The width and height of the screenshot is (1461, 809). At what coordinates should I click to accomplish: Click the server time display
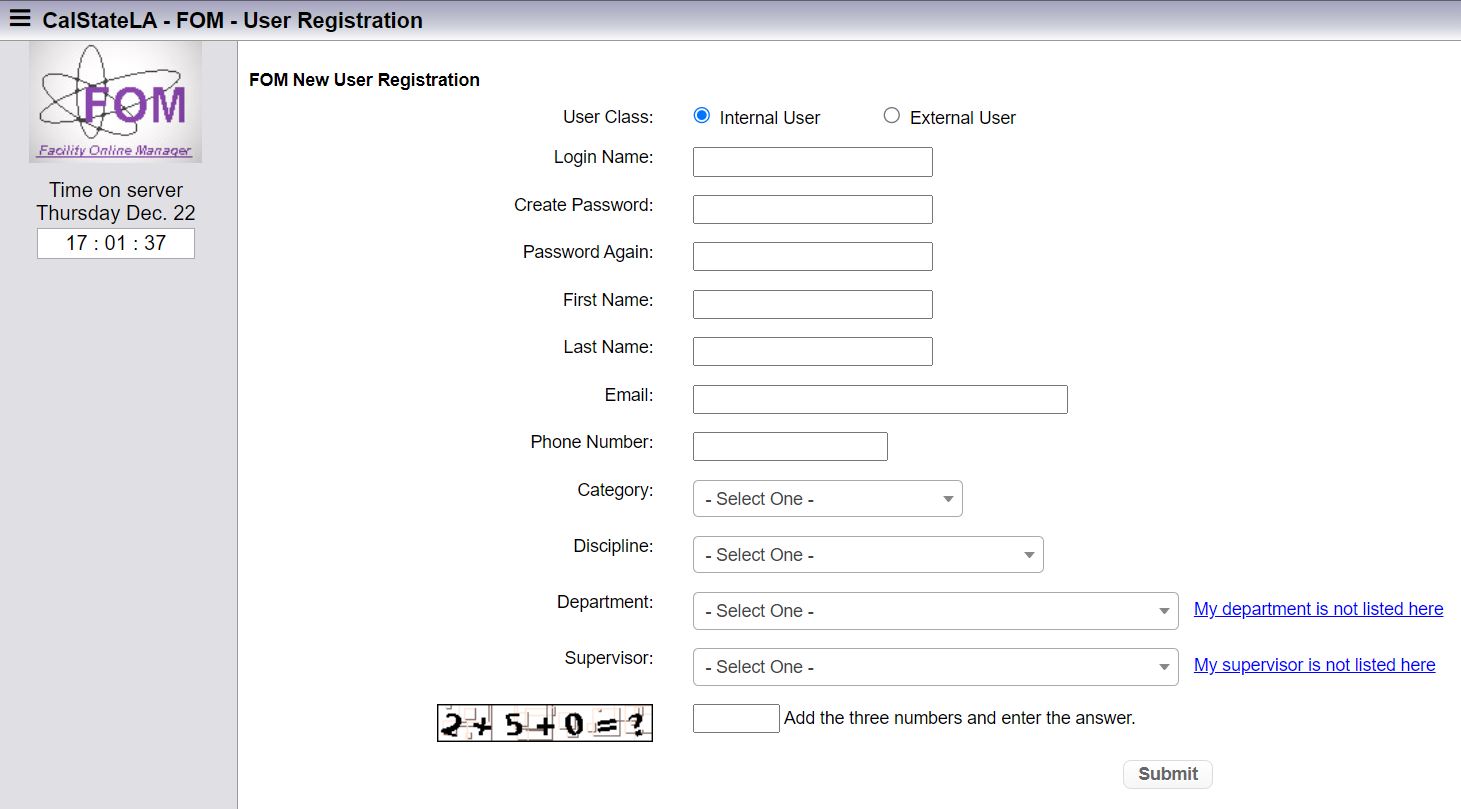(x=115, y=242)
